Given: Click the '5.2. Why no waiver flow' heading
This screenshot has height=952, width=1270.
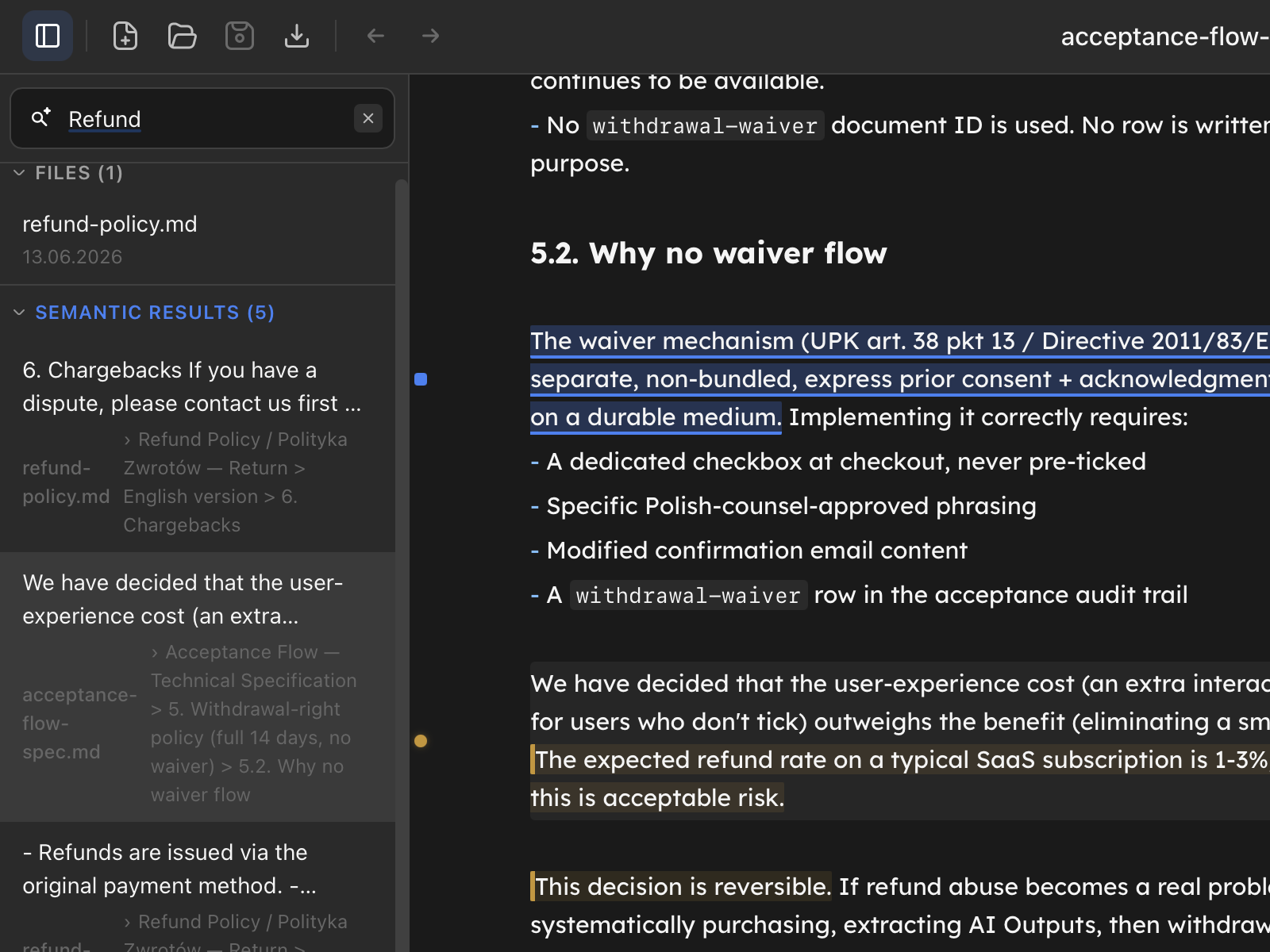Looking at the screenshot, I should click(x=708, y=253).
